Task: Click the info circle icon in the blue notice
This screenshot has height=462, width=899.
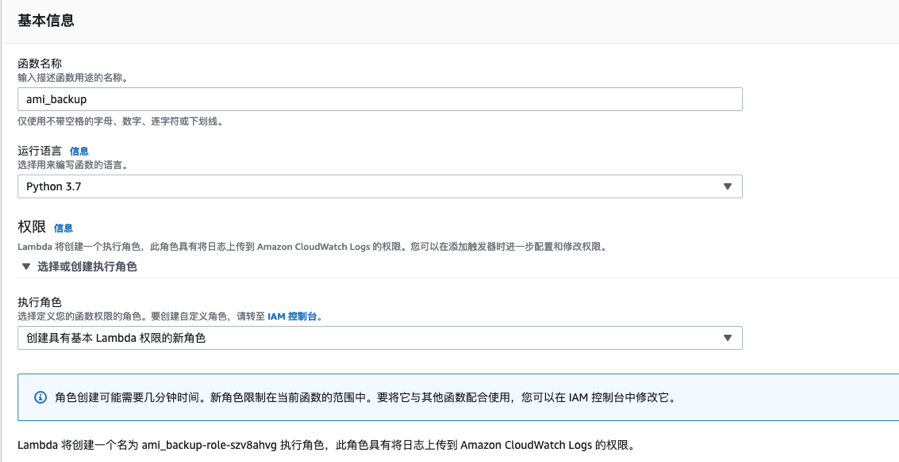Action: pyautogui.click(x=41, y=397)
